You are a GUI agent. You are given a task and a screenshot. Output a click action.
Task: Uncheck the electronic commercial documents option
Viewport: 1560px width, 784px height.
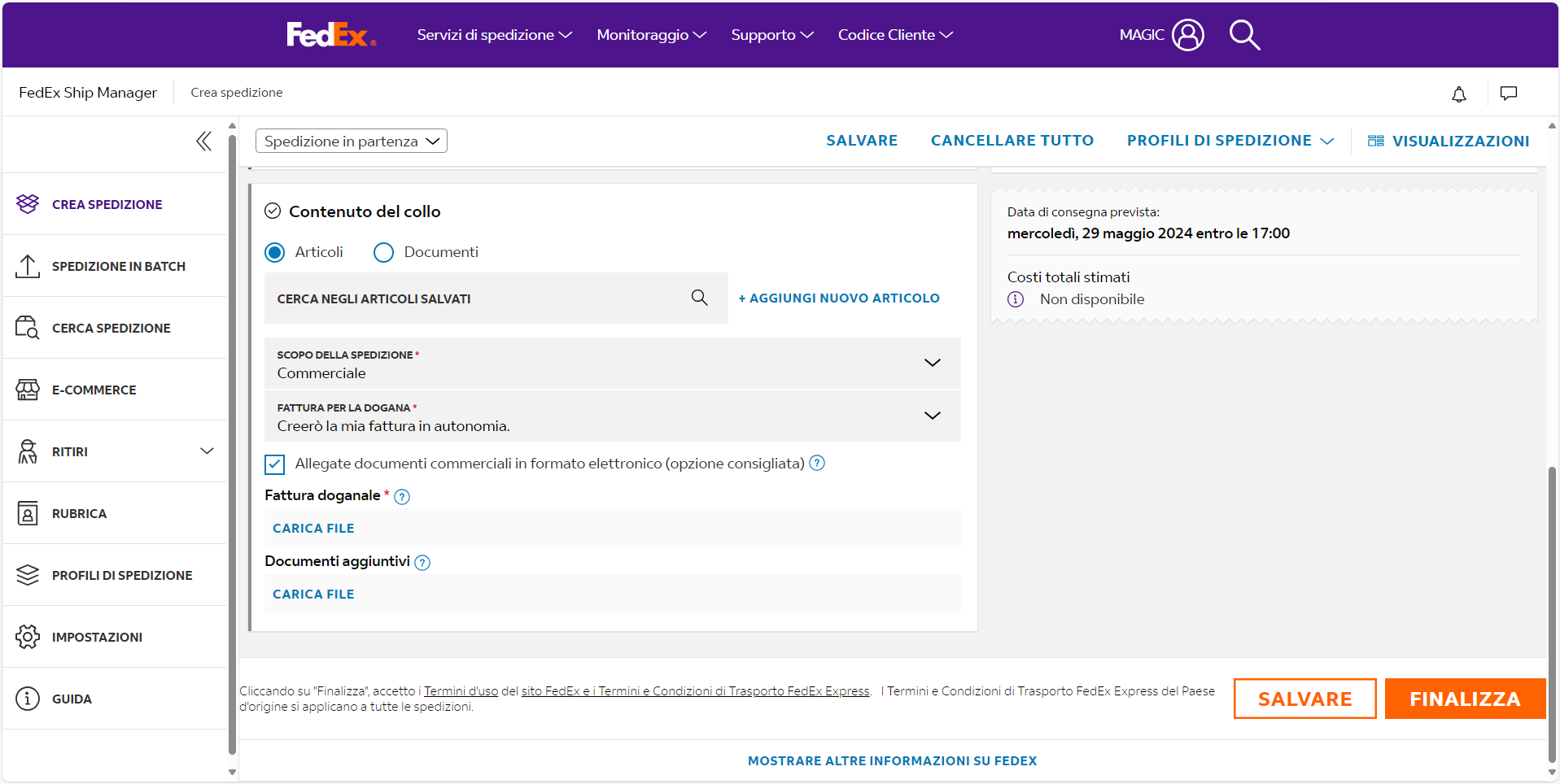[x=274, y=464]
